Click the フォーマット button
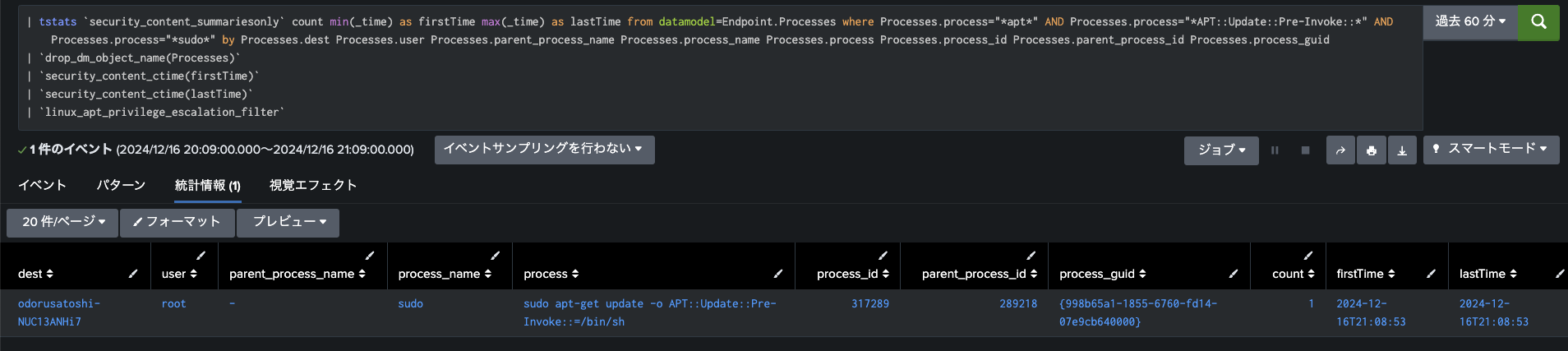This screenshot has width=1568, height=351. pos(178,222)
